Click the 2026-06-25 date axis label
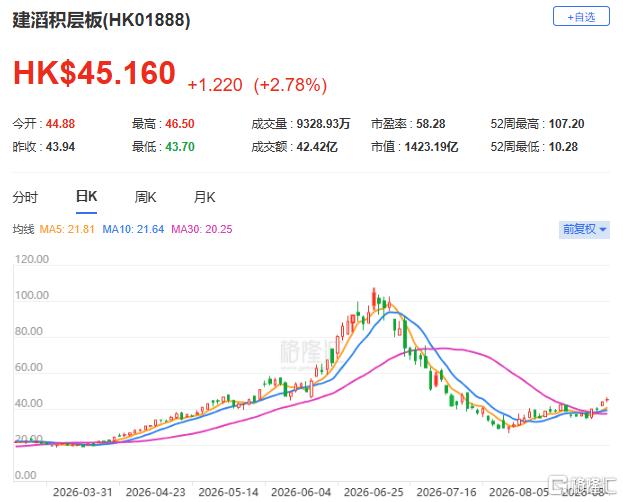The image size is (623, 502). (x=373, y=492)
